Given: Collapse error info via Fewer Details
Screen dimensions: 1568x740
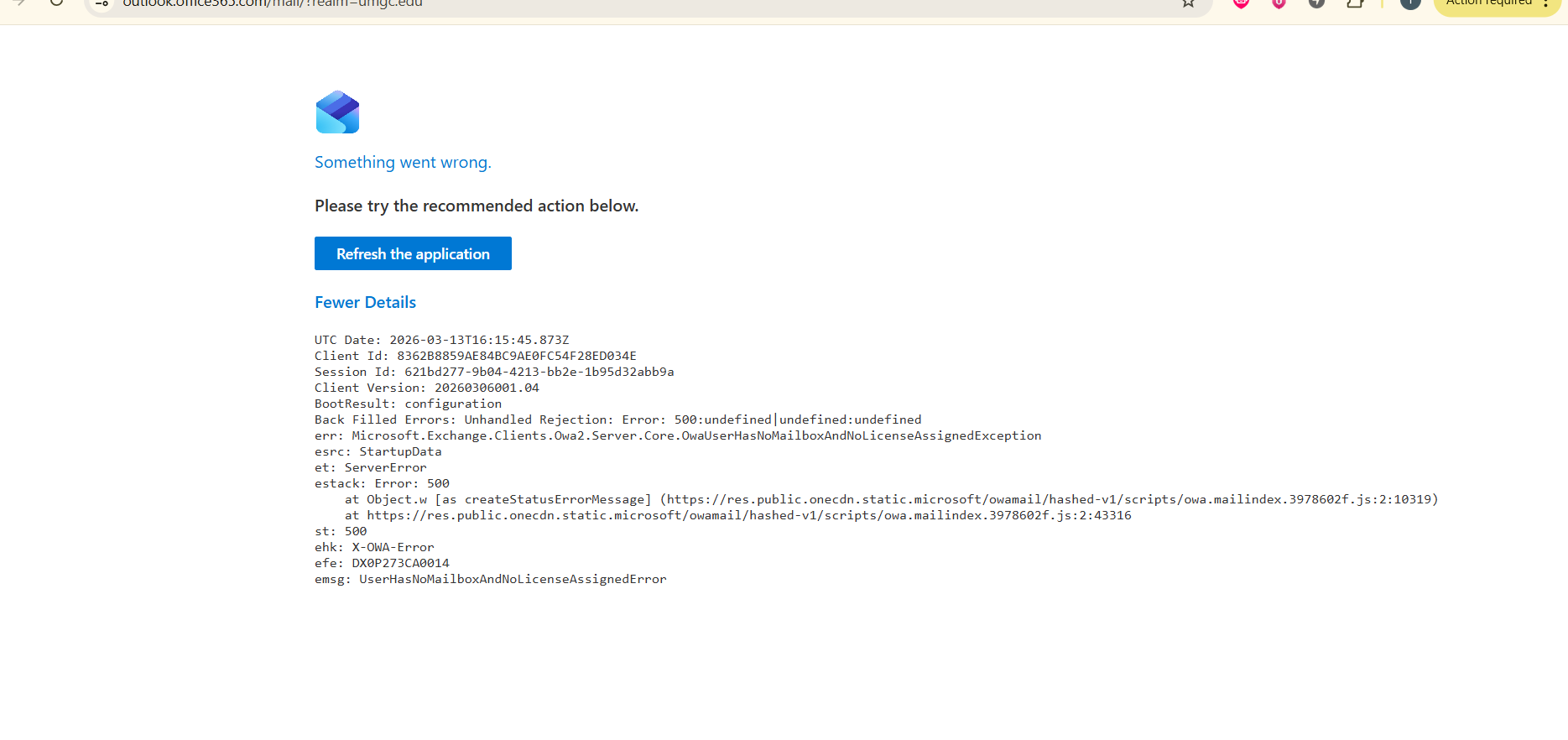Looking at the screenshot, I should 365,302.
